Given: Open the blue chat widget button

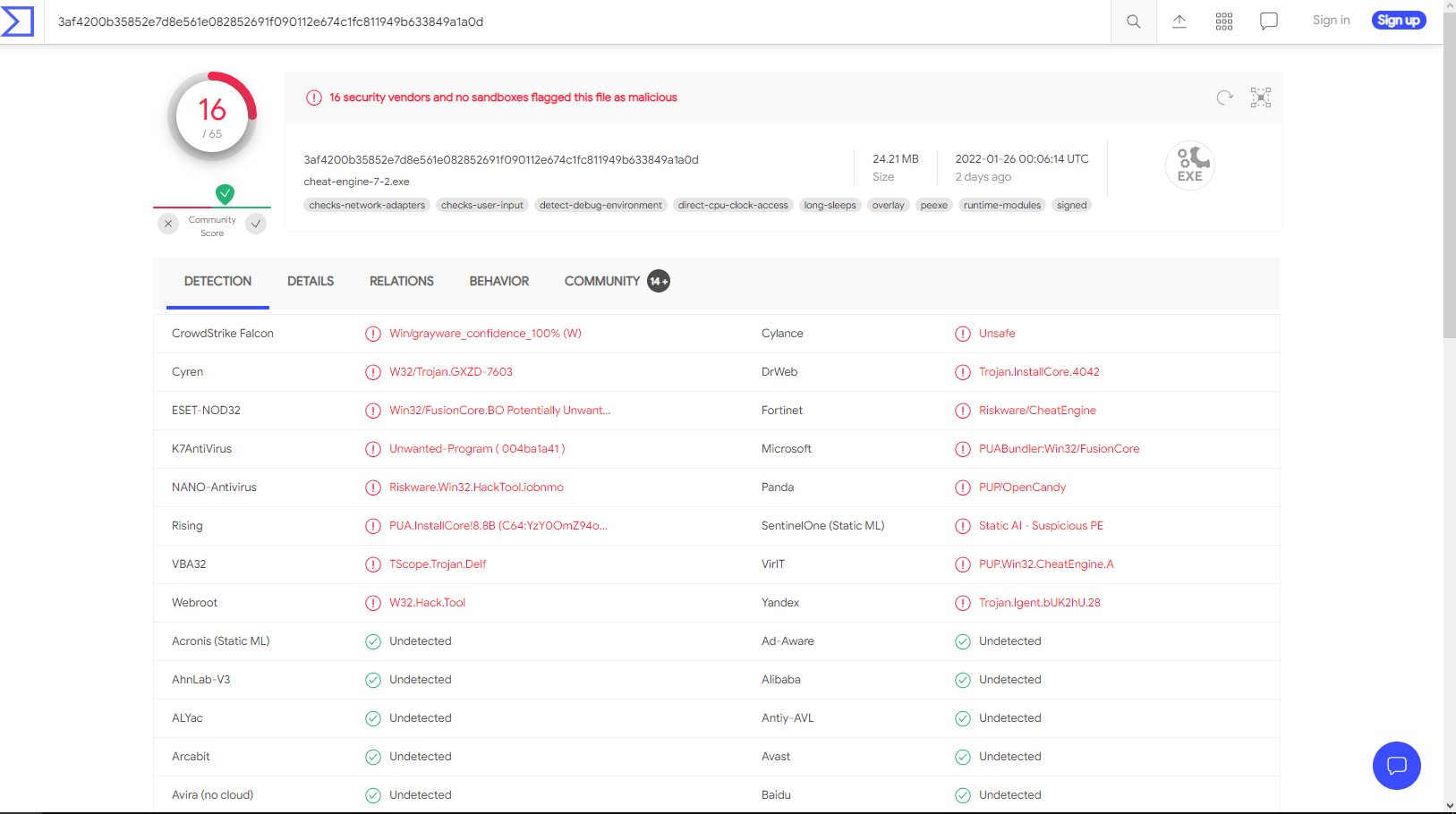Looking at the screenshot, I should [x=1396, y=766].
